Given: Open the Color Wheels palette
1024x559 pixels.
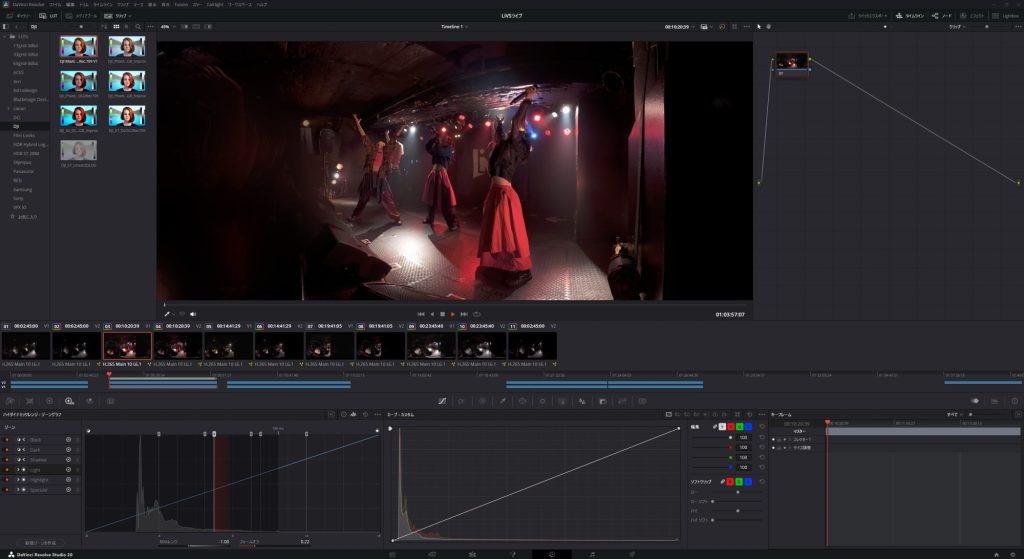Looking at the screenshot, I should [x=49, y=401].
